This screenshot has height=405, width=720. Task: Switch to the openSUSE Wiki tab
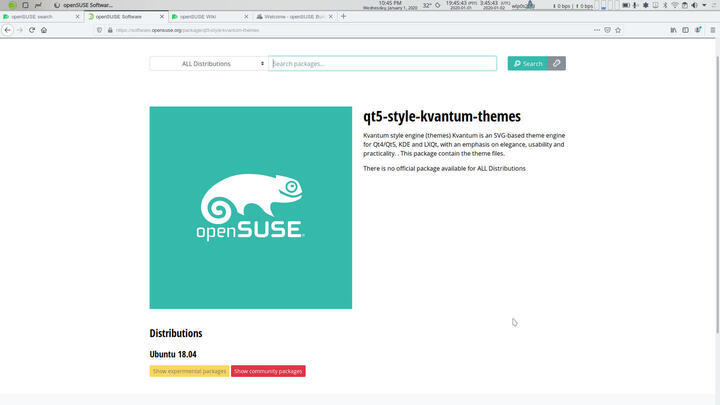[x=208, y=17]
